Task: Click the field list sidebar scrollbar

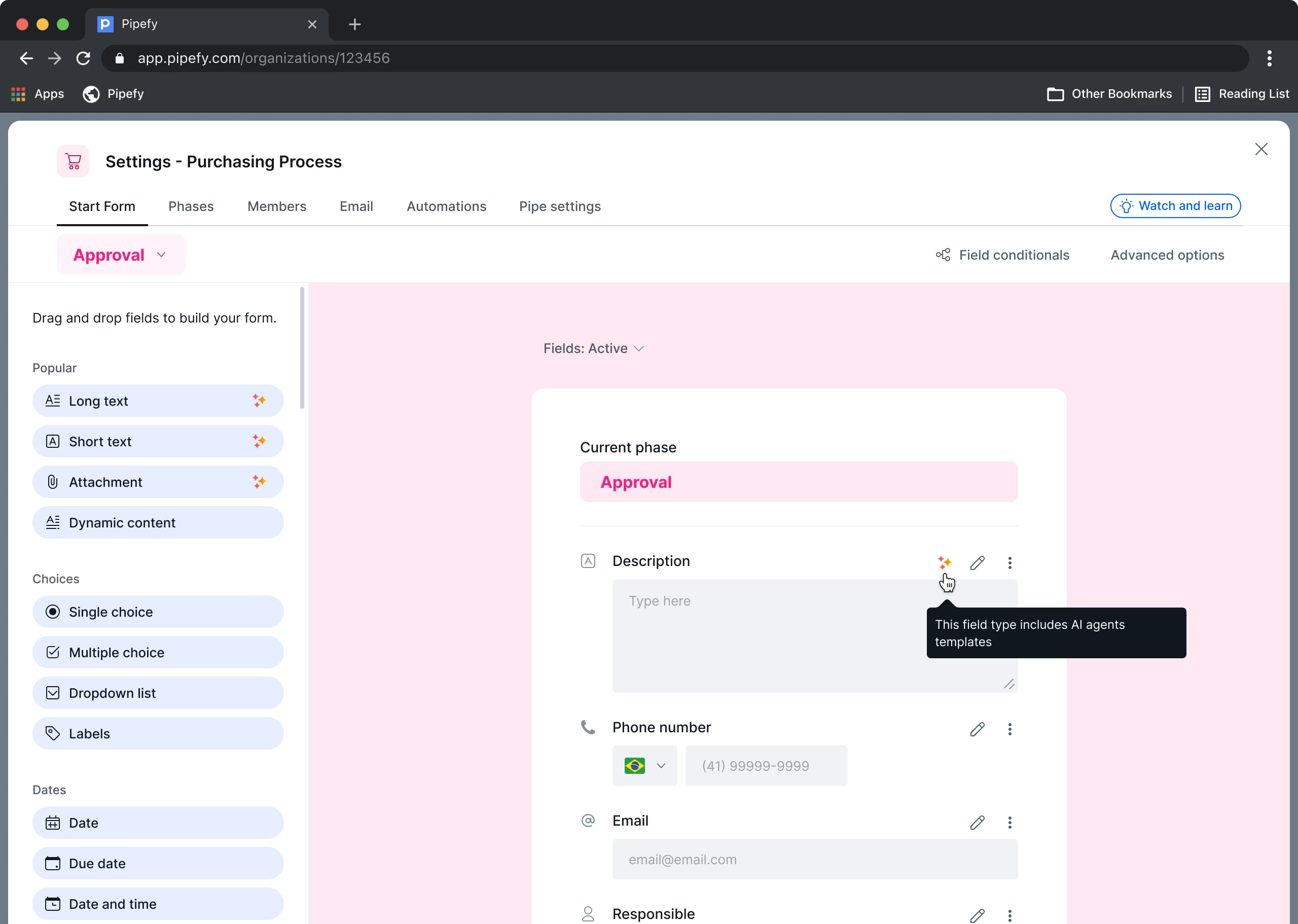Action: coord(302,348)
